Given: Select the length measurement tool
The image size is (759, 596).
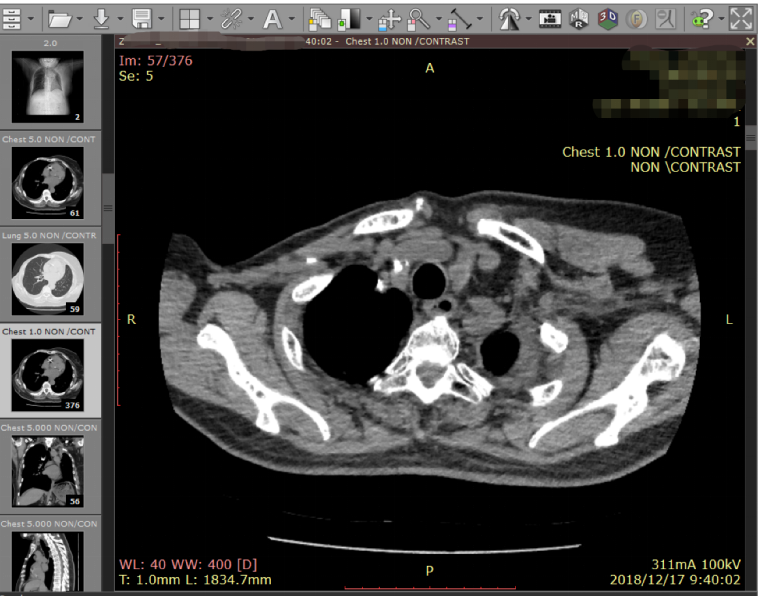Looking at the screenshot, I should click(x=460, y=19).
